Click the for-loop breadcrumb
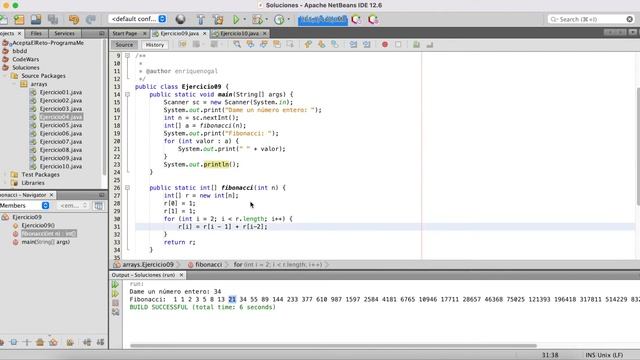Screen dimensions: 640x360 coord(278,264)
